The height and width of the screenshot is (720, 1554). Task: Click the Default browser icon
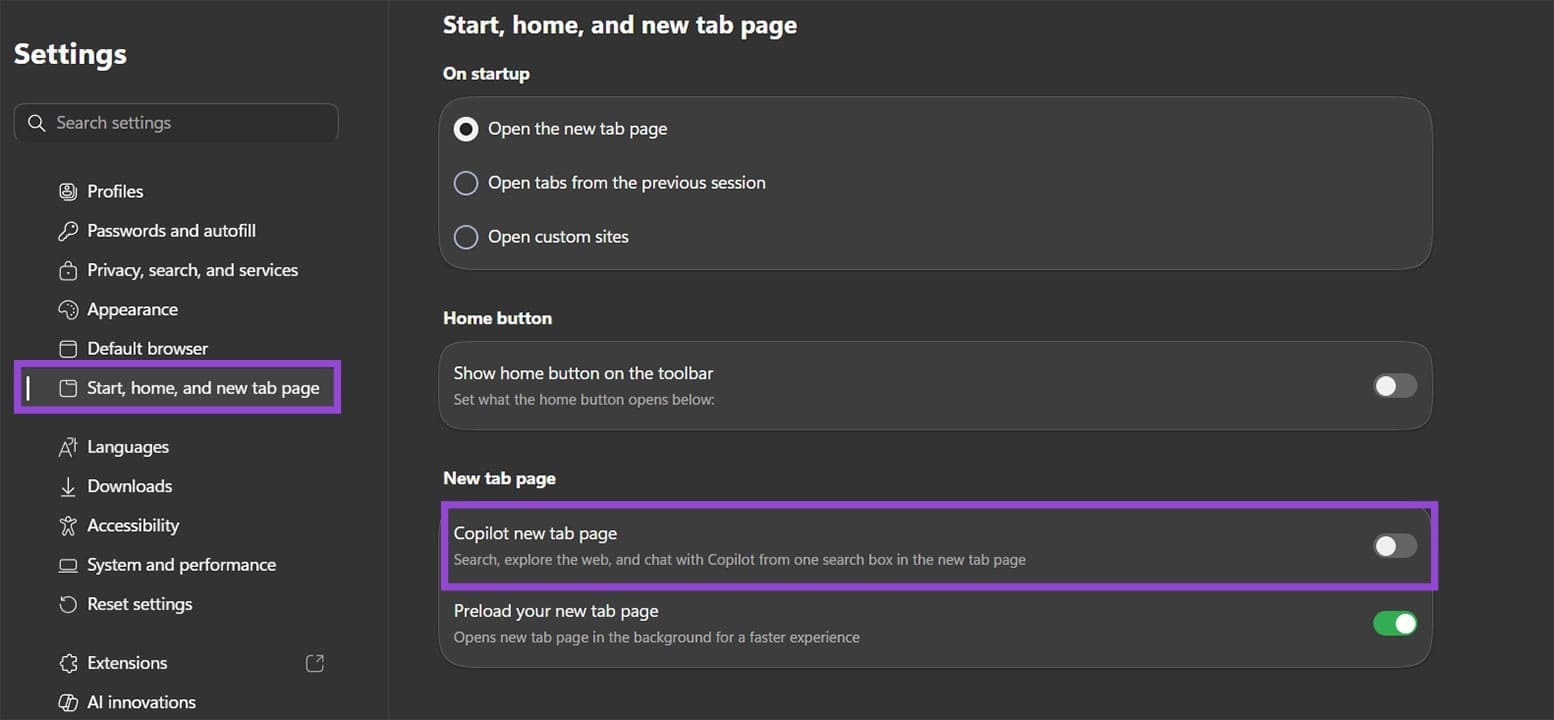point(67,348)
